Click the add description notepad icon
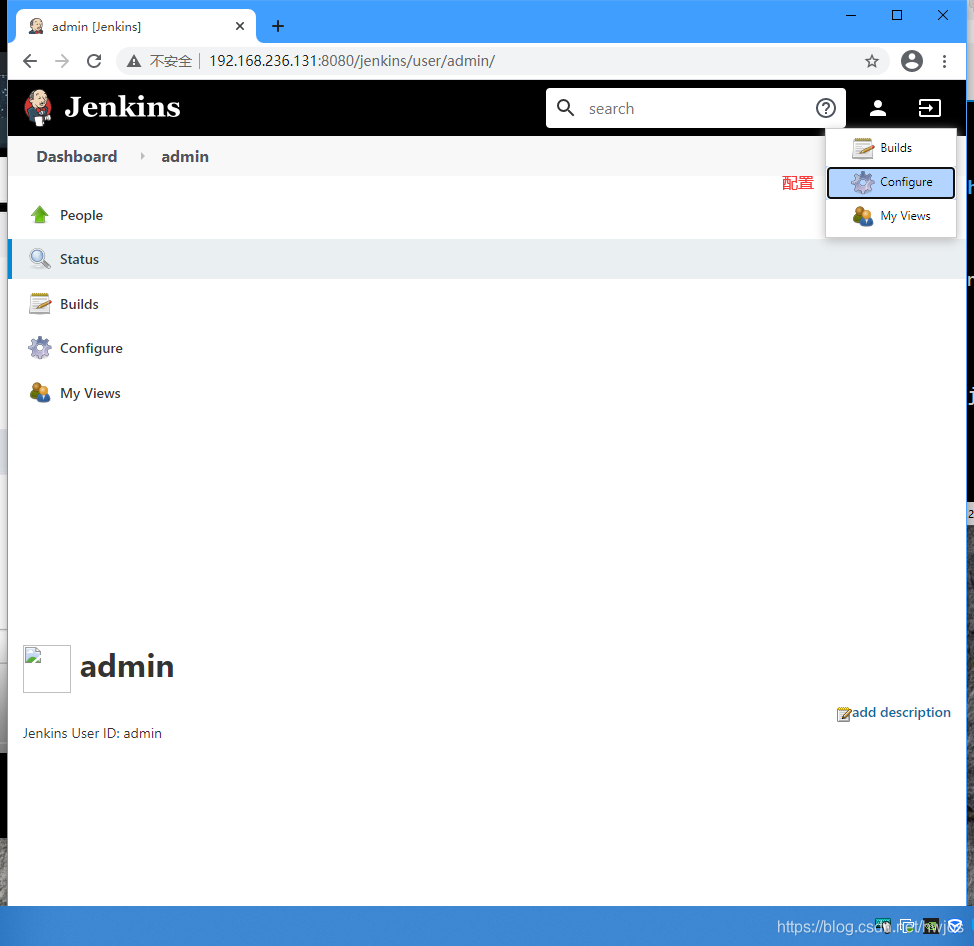Image resolution: width=974 pixels, height=946 pixels. (844, 714)
